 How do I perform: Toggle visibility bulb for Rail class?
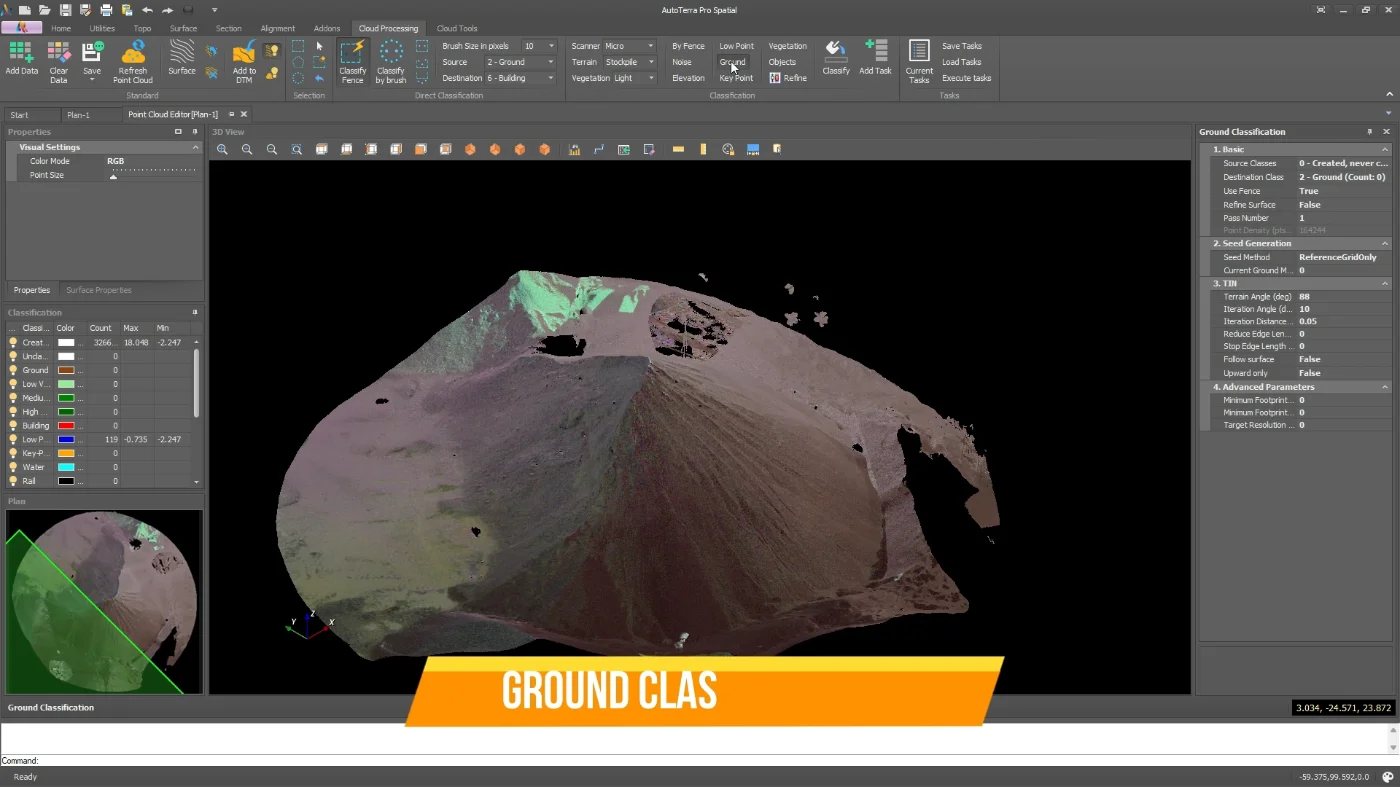(13, 481)
